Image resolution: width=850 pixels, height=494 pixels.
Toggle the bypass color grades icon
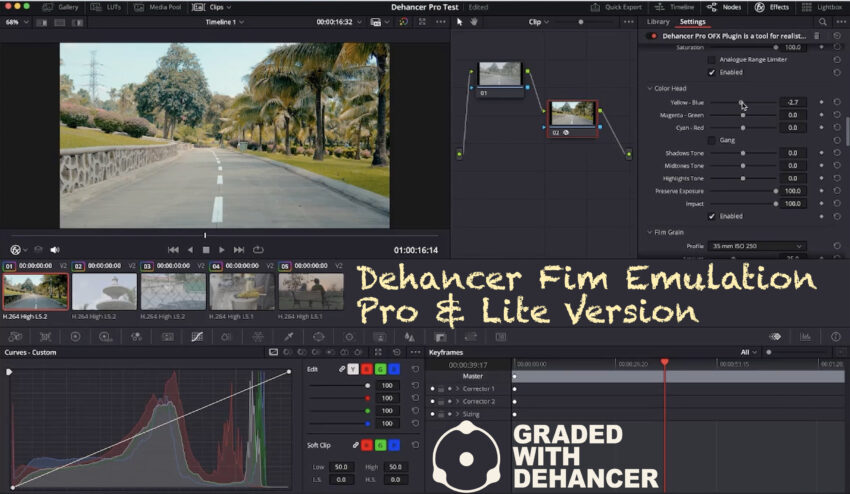coord(403,22)
